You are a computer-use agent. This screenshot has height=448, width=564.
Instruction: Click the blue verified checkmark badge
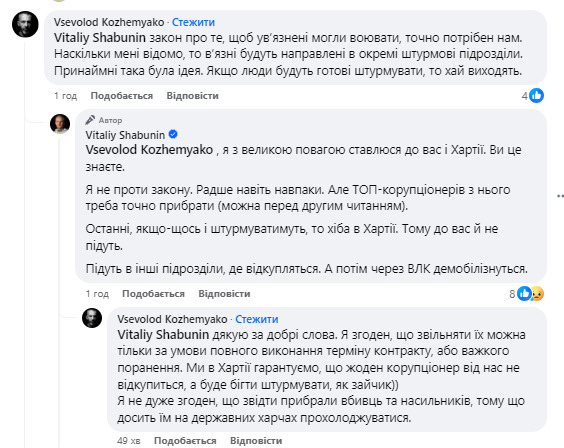tap(173, 134)
